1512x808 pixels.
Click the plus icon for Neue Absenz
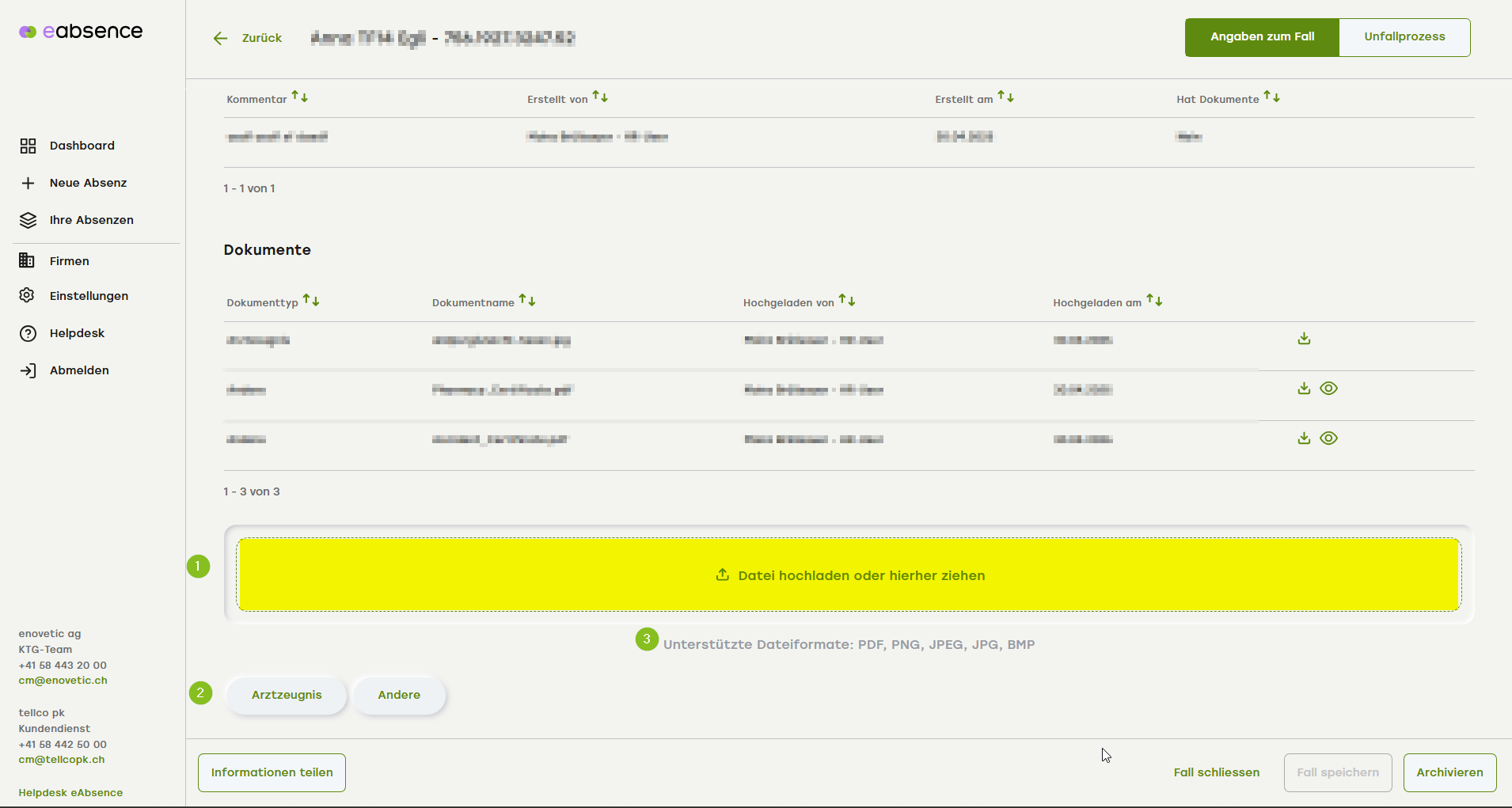(28, 183)
